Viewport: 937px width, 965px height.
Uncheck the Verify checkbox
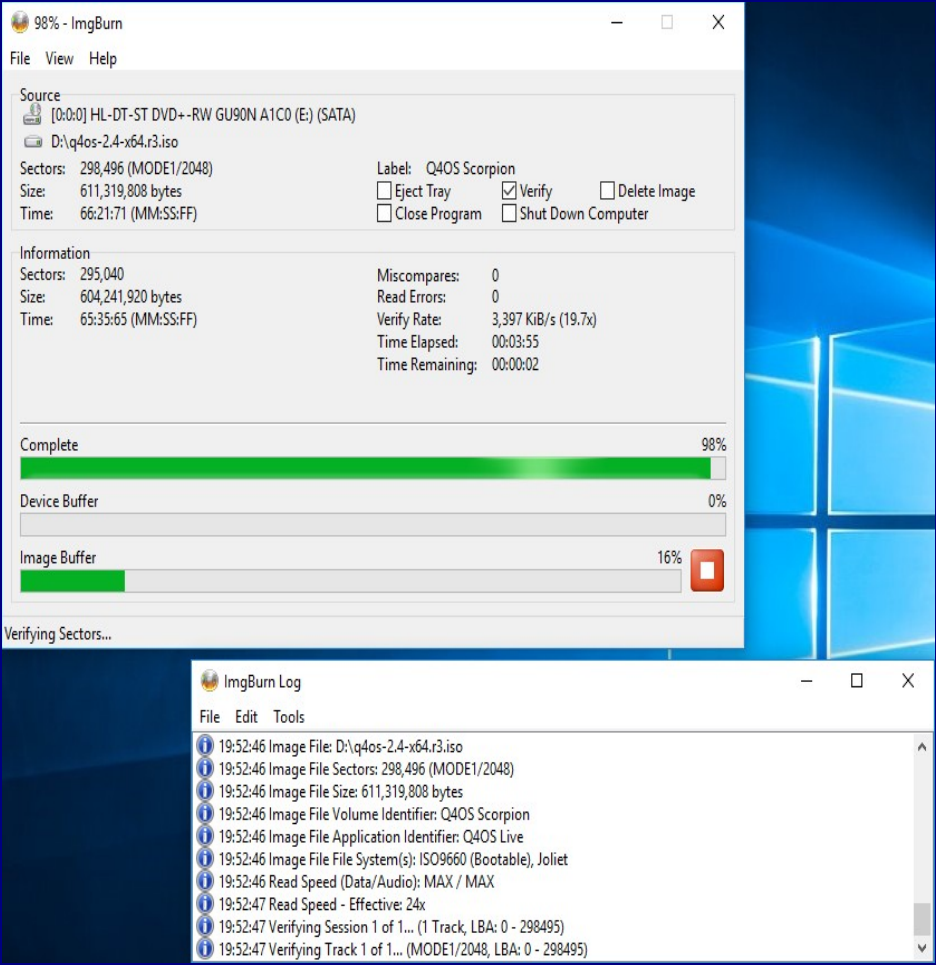509,191
